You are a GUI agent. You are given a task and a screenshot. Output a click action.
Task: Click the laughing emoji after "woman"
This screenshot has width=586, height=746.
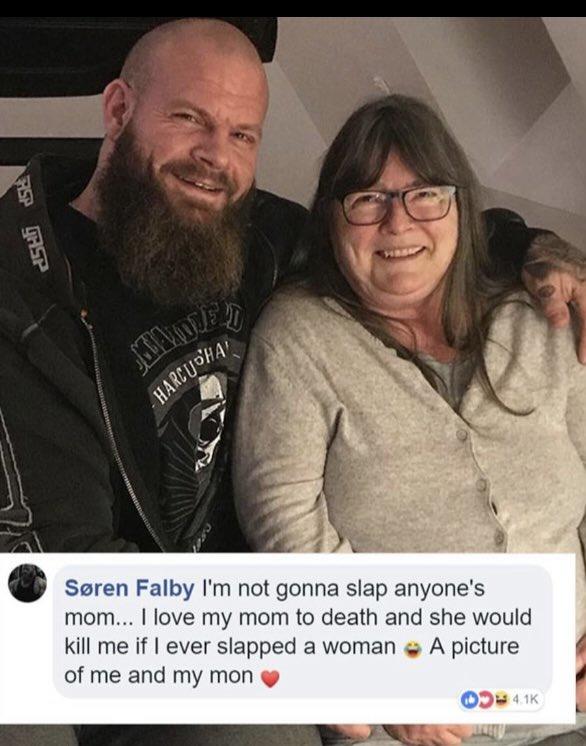tap(412, 649)
